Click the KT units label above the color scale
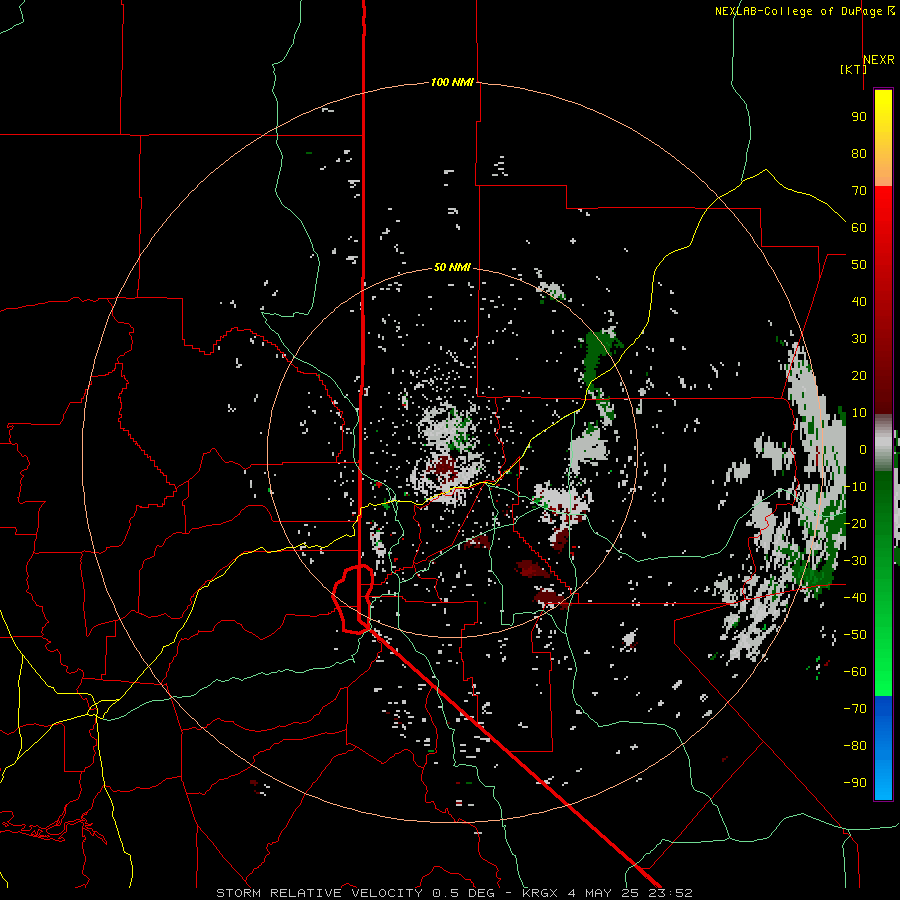The image size is (900, 900). pyautogui.click(x=854, y=69)
